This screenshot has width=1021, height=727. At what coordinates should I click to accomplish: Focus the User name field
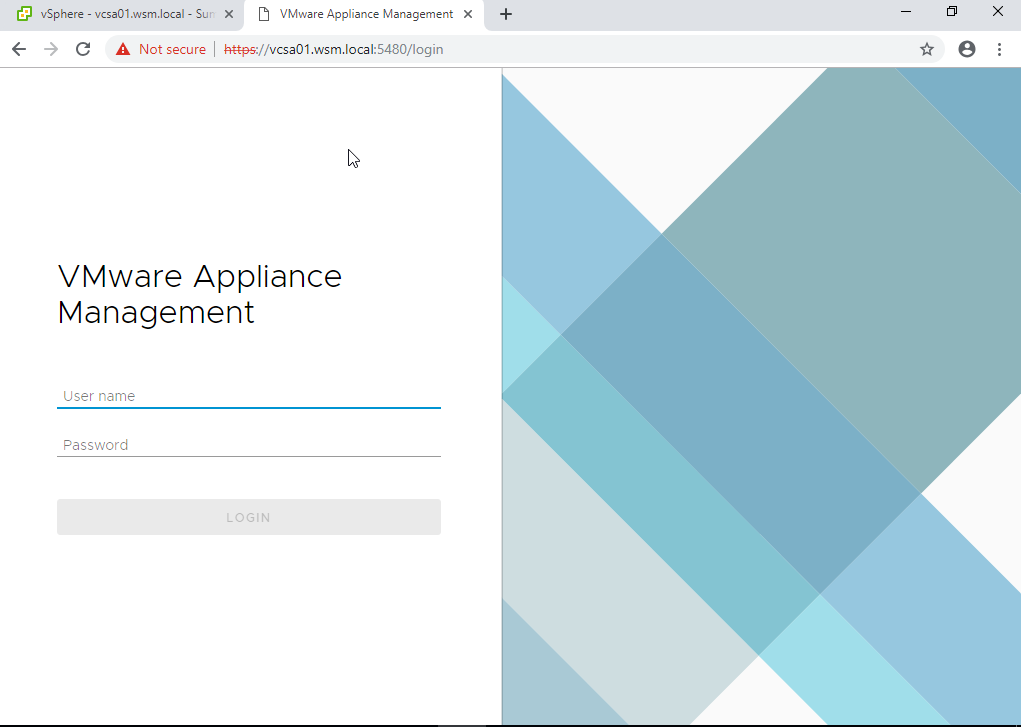249,396
